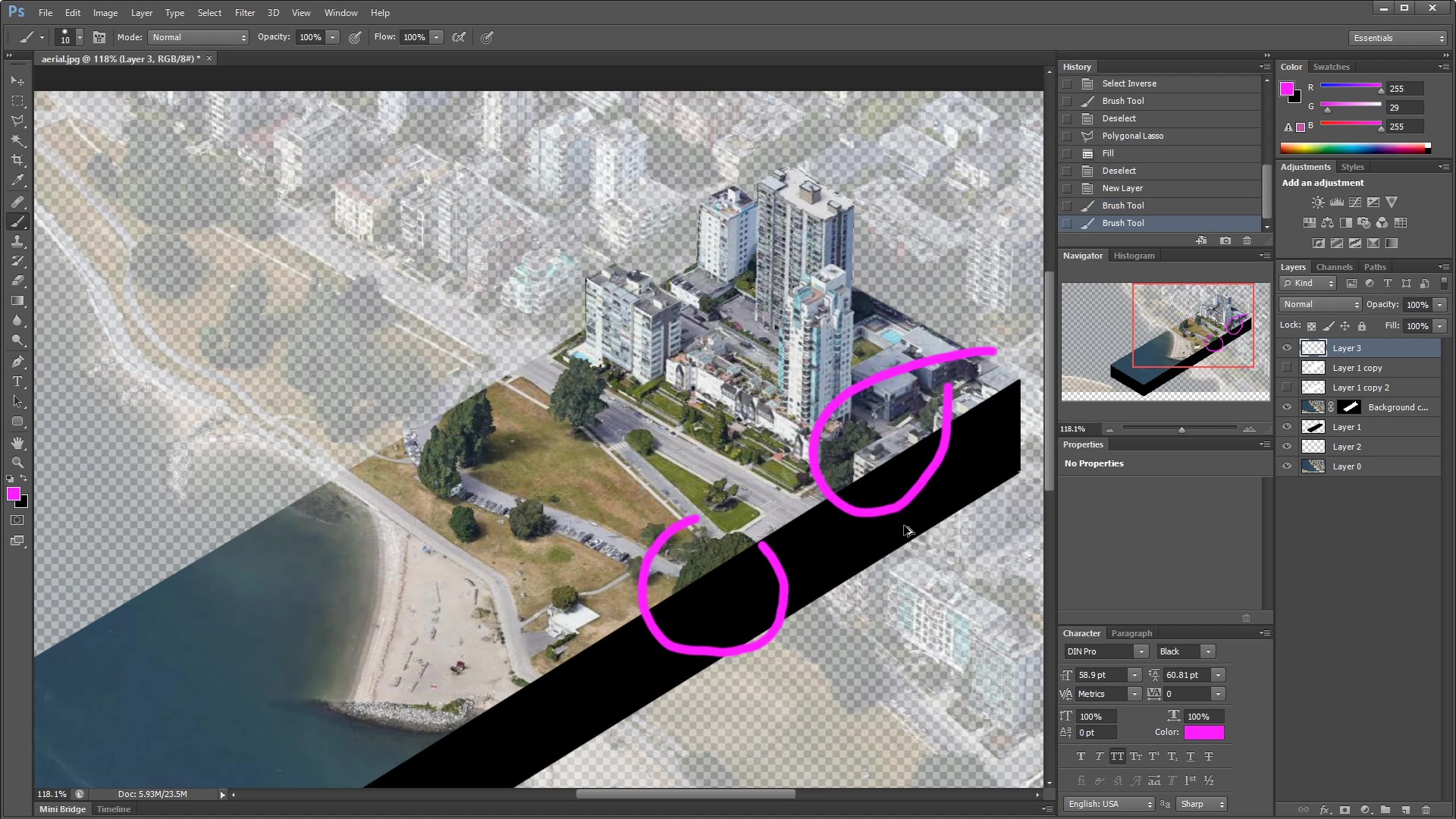The image size is (1456, 819).
Task: Hide Background copy layer visibility
Action: coord(1287,407)
